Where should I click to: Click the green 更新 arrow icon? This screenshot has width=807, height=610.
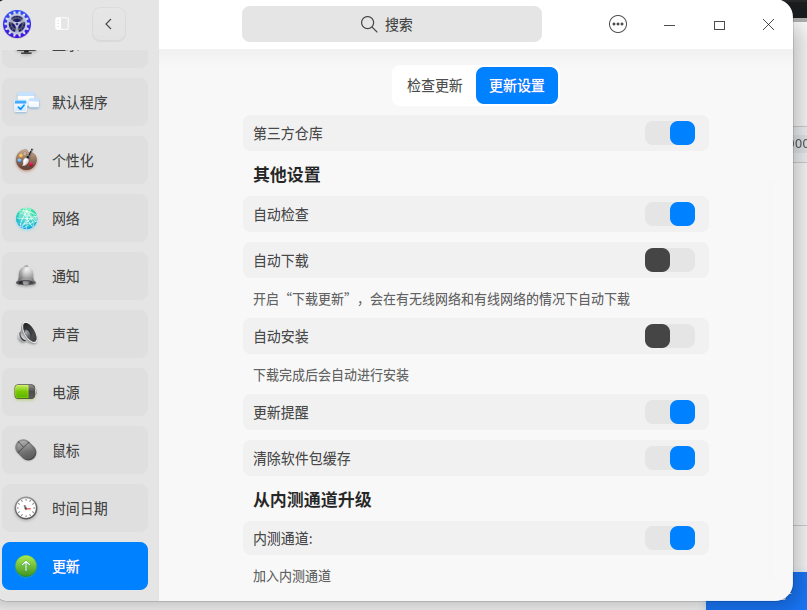[26, 566]
